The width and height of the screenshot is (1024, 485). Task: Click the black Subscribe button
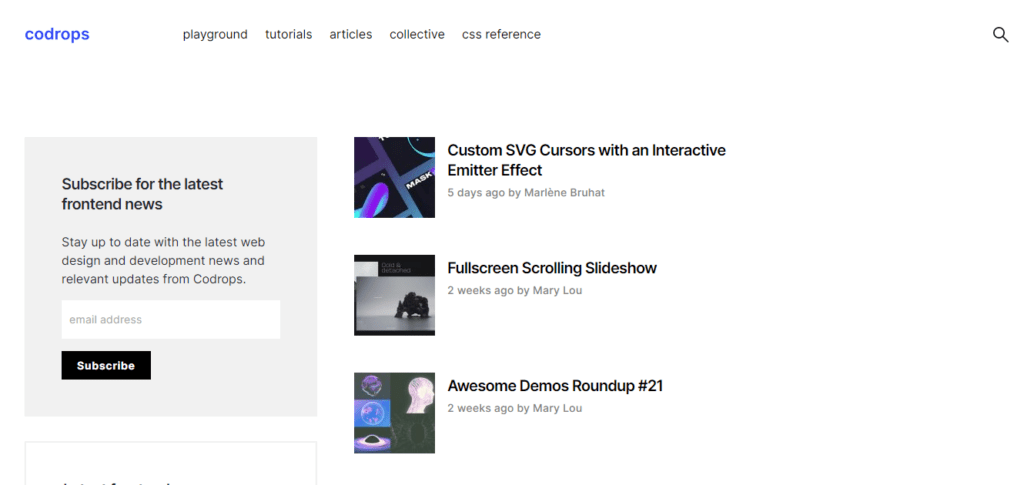coord(106,366)
